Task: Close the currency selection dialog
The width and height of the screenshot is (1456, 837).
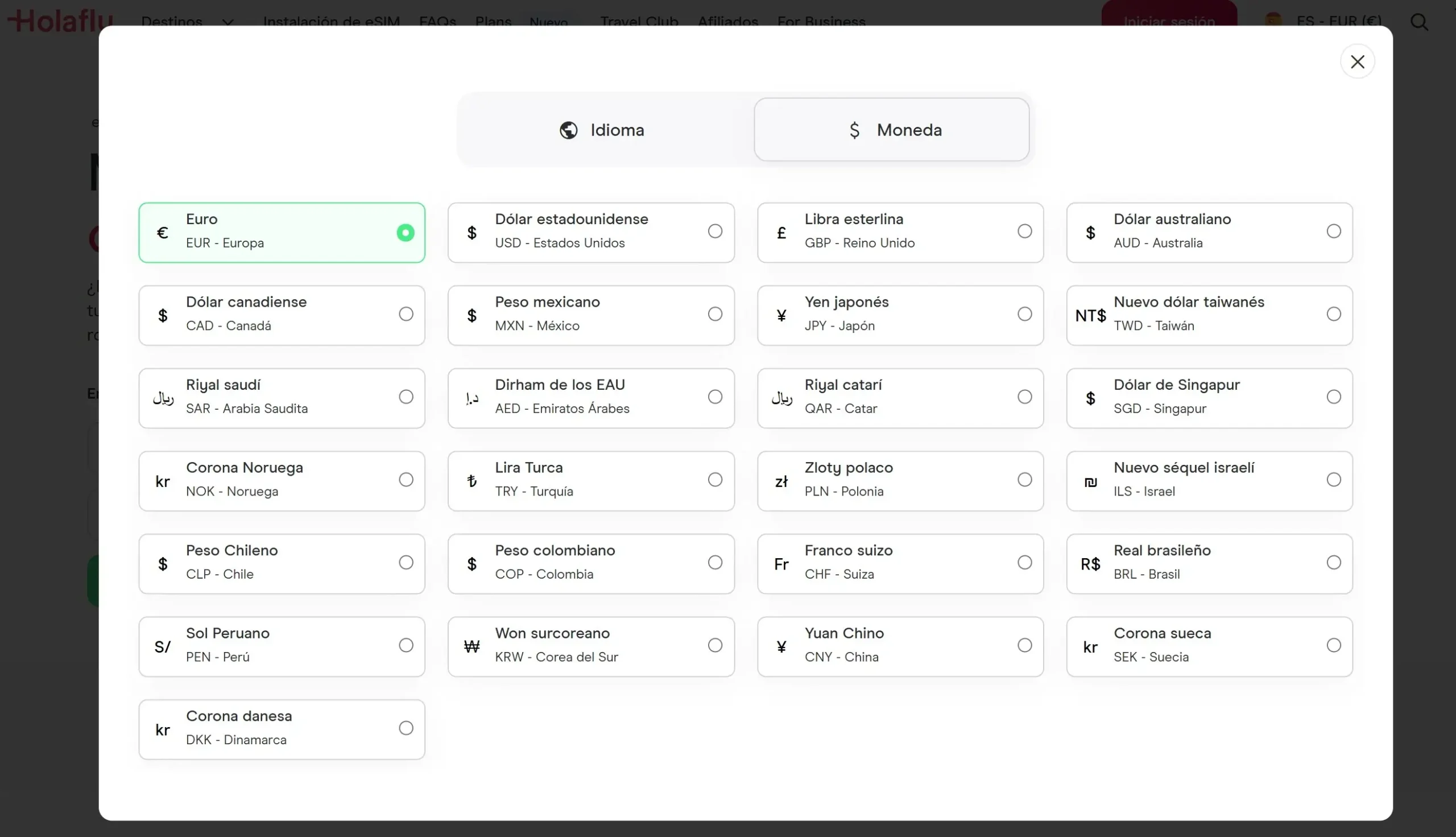Action: click(1357, 61)
